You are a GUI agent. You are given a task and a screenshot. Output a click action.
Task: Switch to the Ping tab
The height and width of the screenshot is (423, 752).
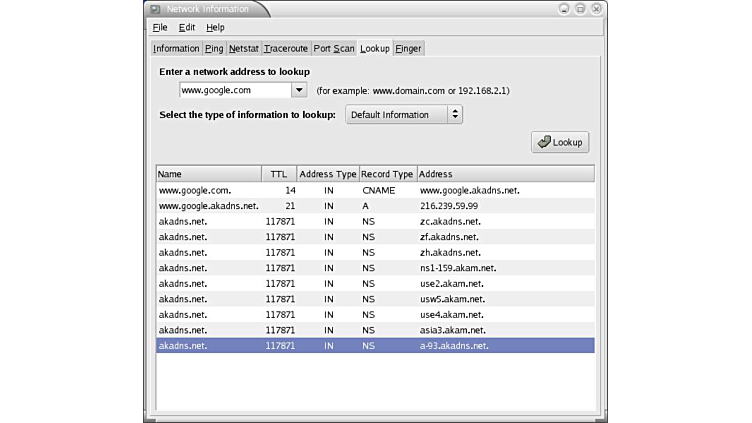coord(214,48)
